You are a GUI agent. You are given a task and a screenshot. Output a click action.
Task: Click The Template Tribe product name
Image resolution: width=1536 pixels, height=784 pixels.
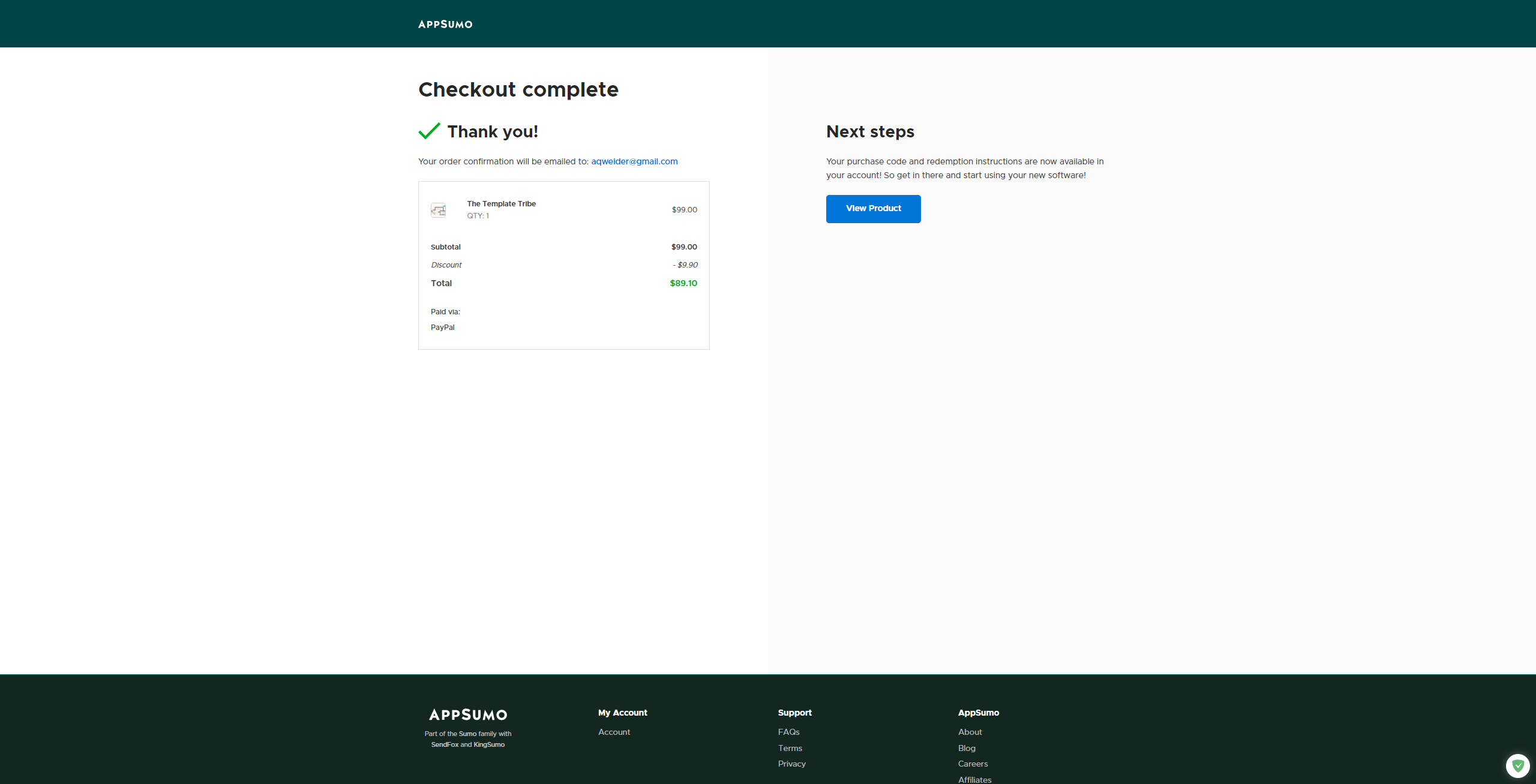pos(502,204)
